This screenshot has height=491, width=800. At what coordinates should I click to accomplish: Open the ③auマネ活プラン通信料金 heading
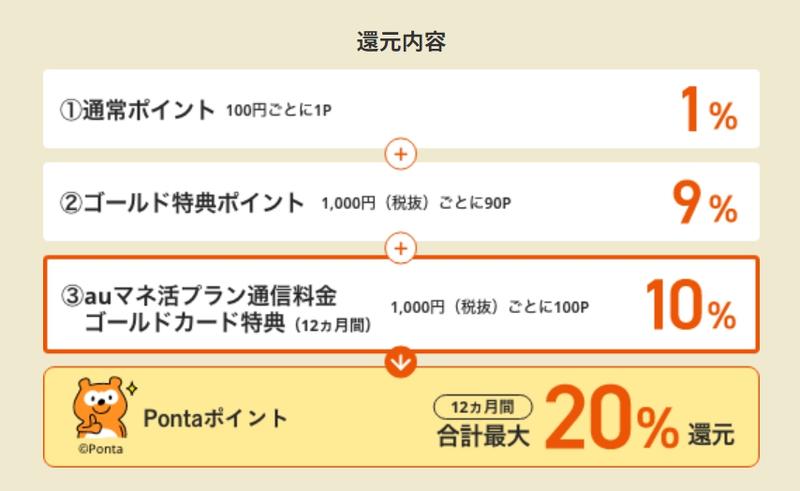click(199, 295)
